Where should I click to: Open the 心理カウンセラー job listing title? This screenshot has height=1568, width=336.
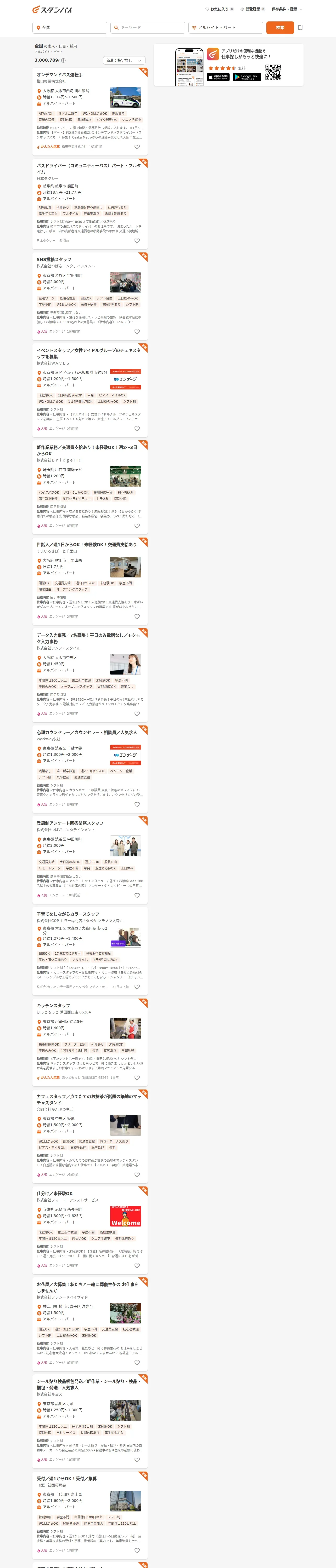click(x=87, y=732)
